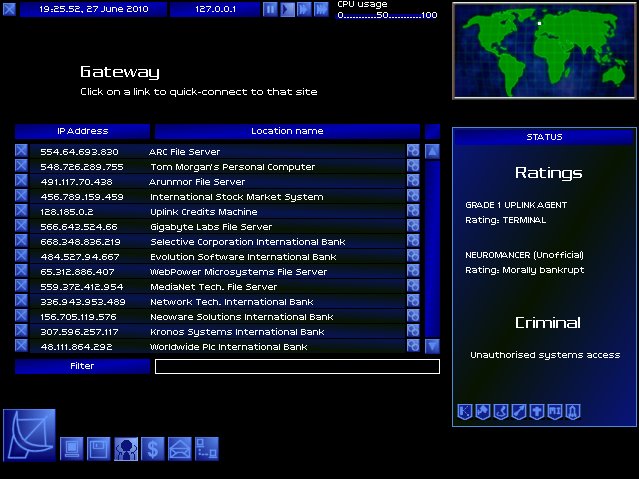Click the date and time display
The image size is (639, 479).
coord(93,9)
